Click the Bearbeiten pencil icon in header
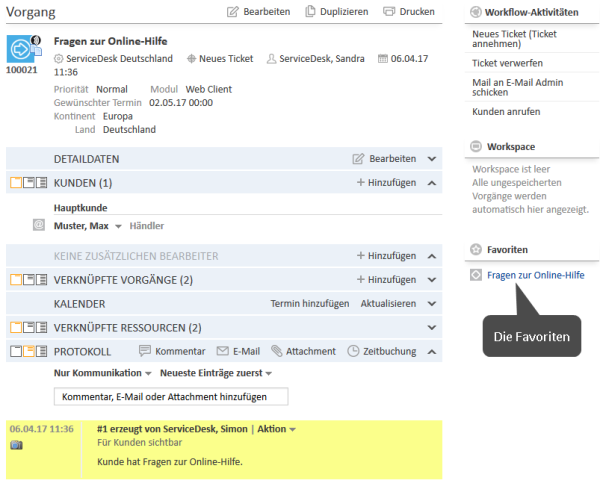This screenshot has width=600, height=492. point(233,12)
